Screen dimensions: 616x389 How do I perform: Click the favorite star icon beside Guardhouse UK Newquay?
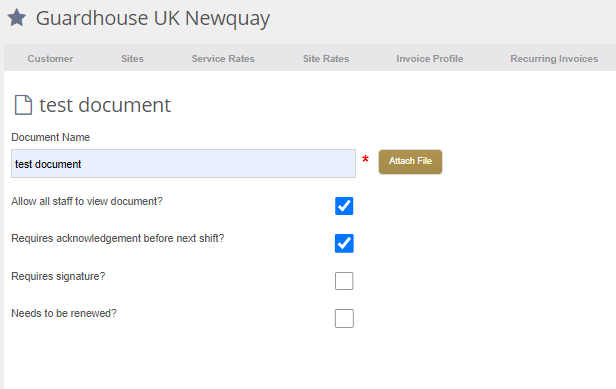coord(16,18)
